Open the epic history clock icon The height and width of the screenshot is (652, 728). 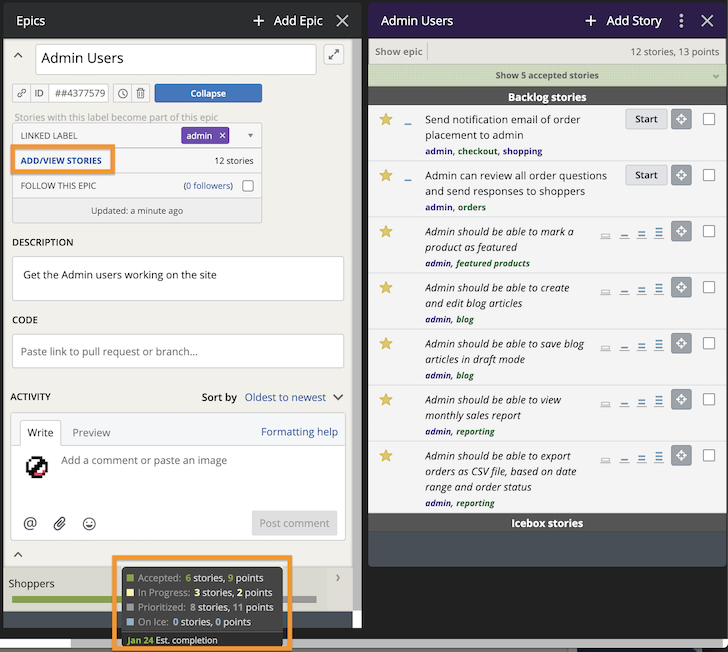point(122,93)
